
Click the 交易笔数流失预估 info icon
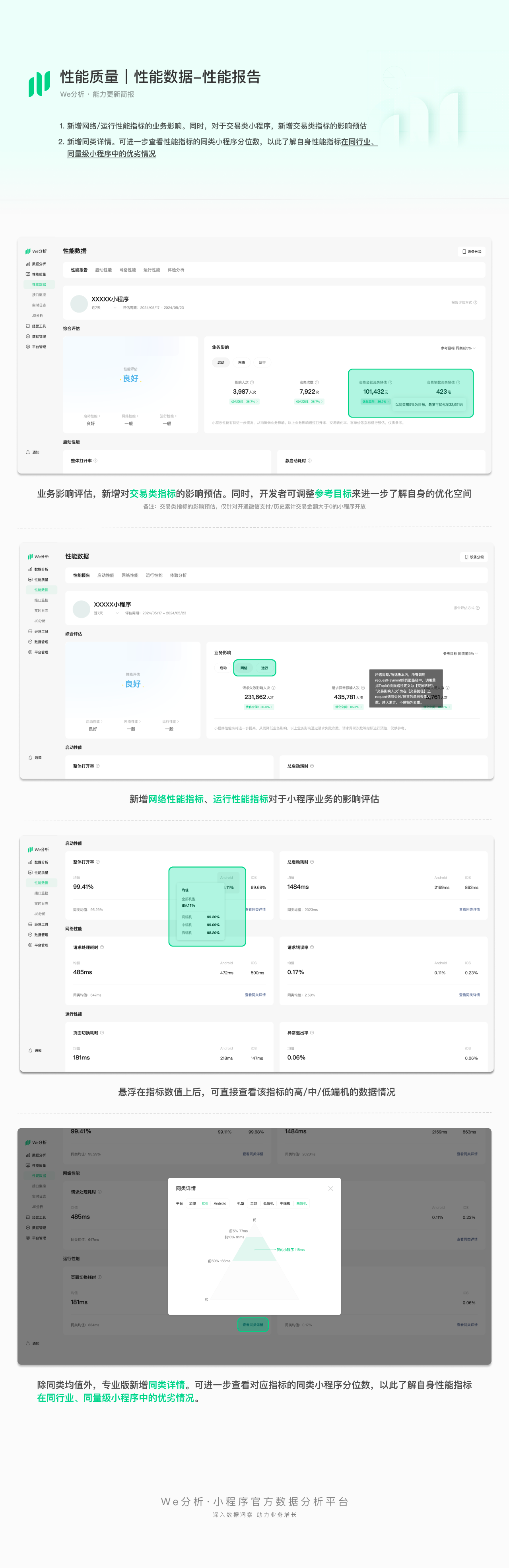pyautogui.click(x=458, y=382)
